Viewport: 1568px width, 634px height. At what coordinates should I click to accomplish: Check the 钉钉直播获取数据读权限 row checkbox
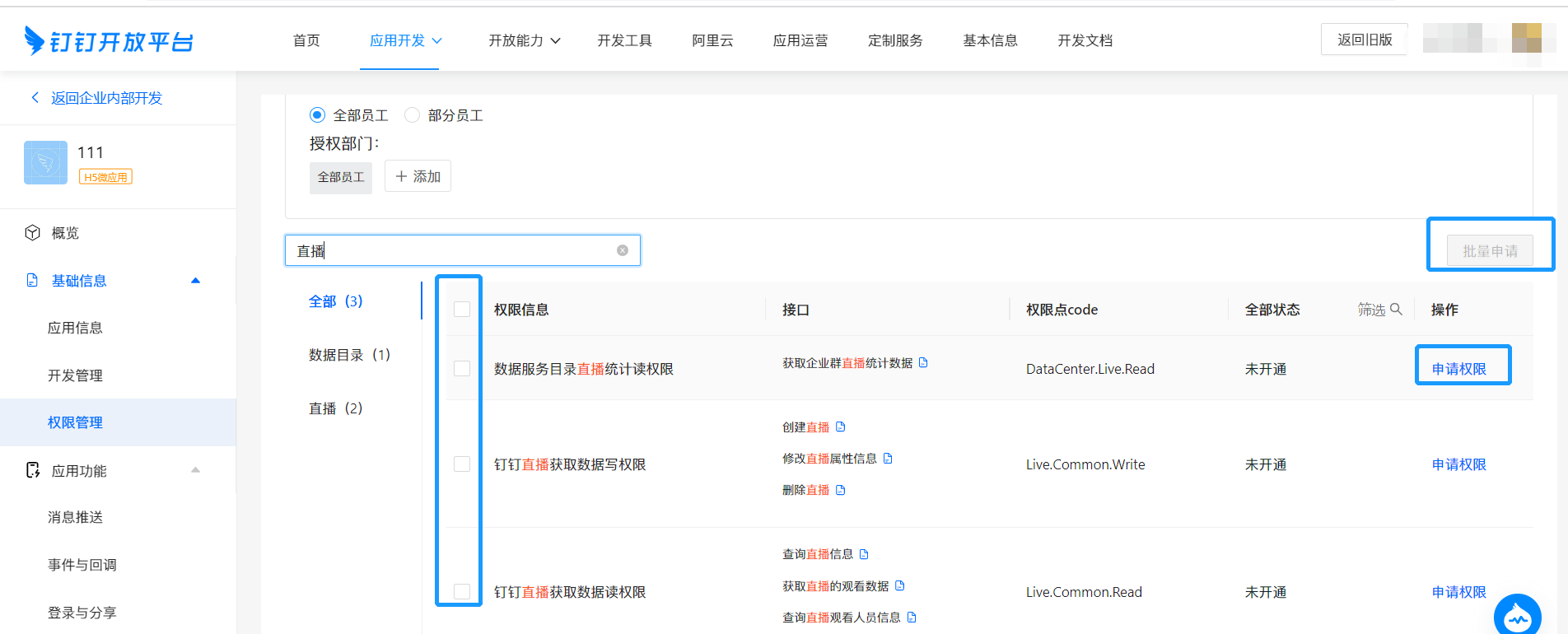(462, 591)
